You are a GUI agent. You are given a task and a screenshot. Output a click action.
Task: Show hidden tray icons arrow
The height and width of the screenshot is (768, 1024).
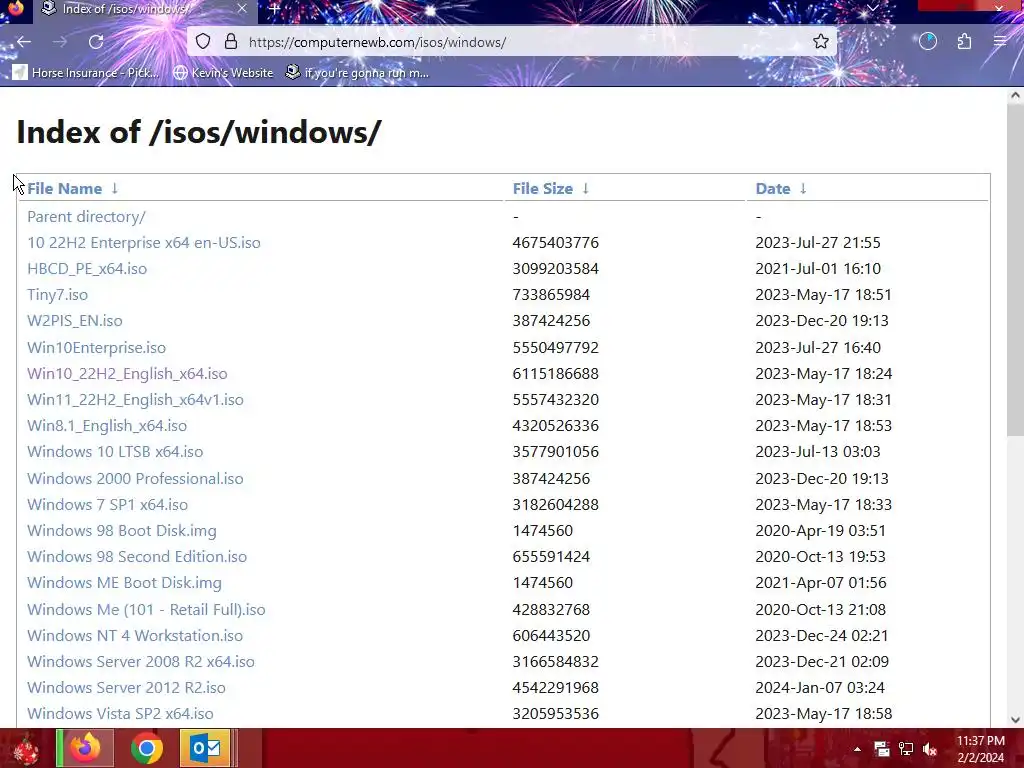[857, 749]
